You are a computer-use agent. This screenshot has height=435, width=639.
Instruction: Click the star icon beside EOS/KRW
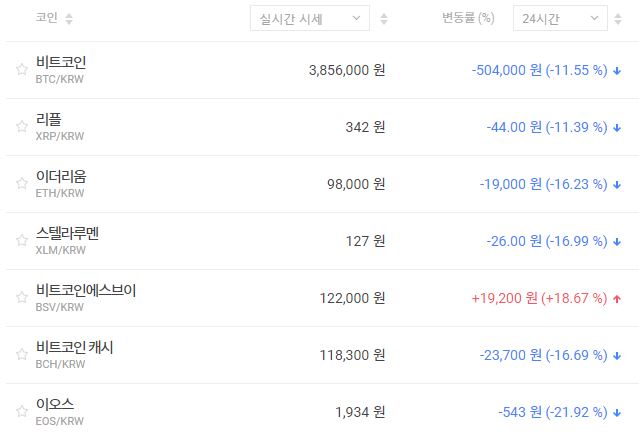coord(21,412)
